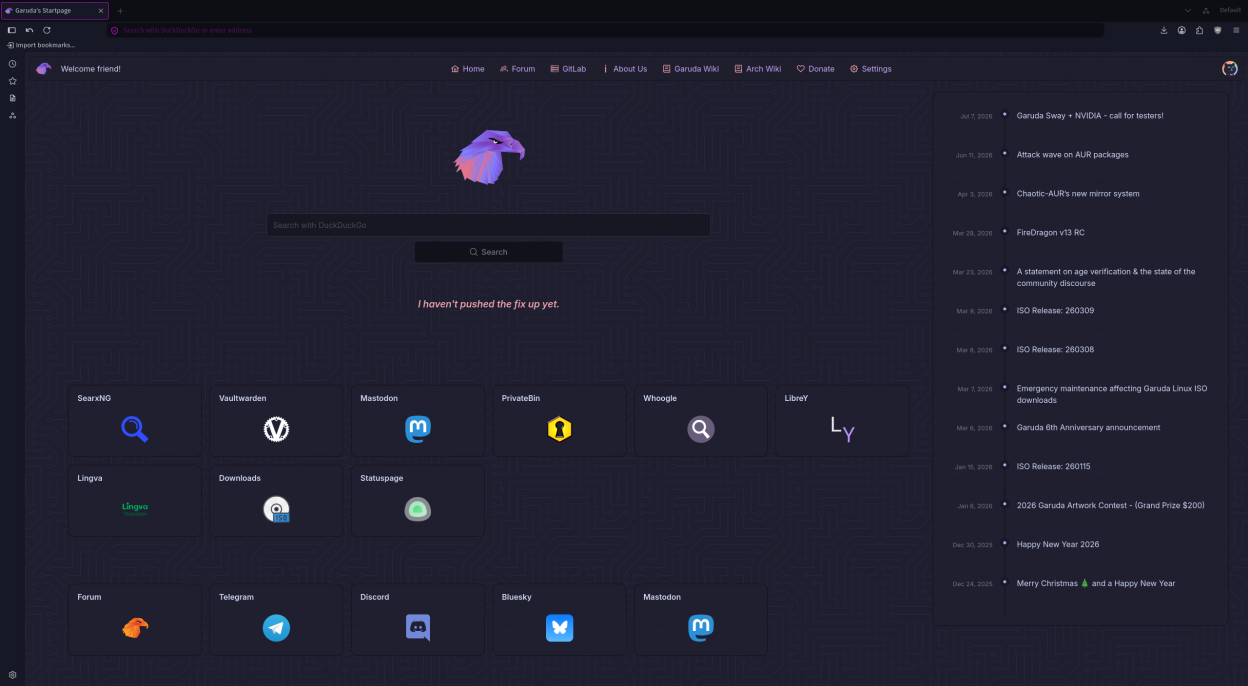Open the bookmarks star in sidebar

(12, 81)
